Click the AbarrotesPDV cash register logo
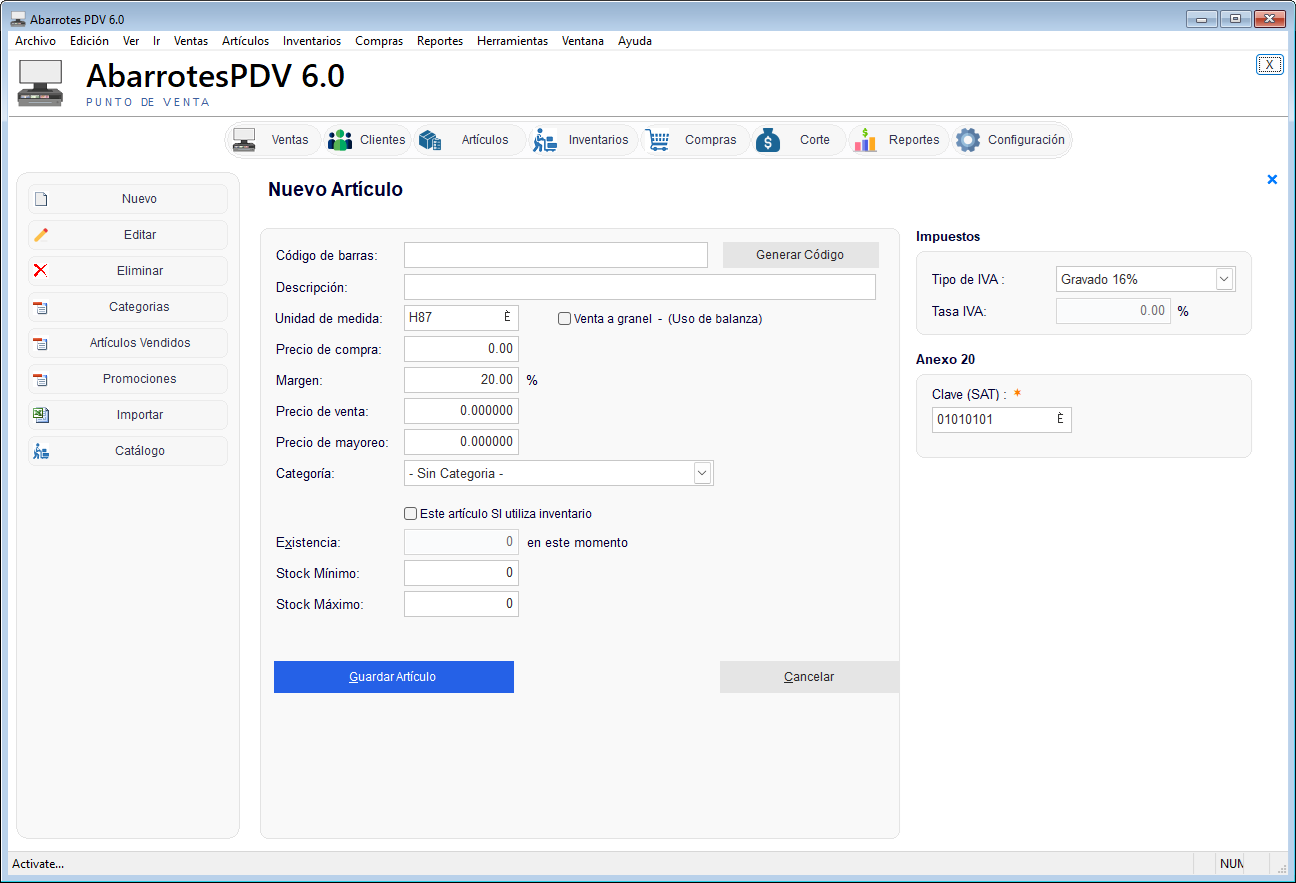 41,84
